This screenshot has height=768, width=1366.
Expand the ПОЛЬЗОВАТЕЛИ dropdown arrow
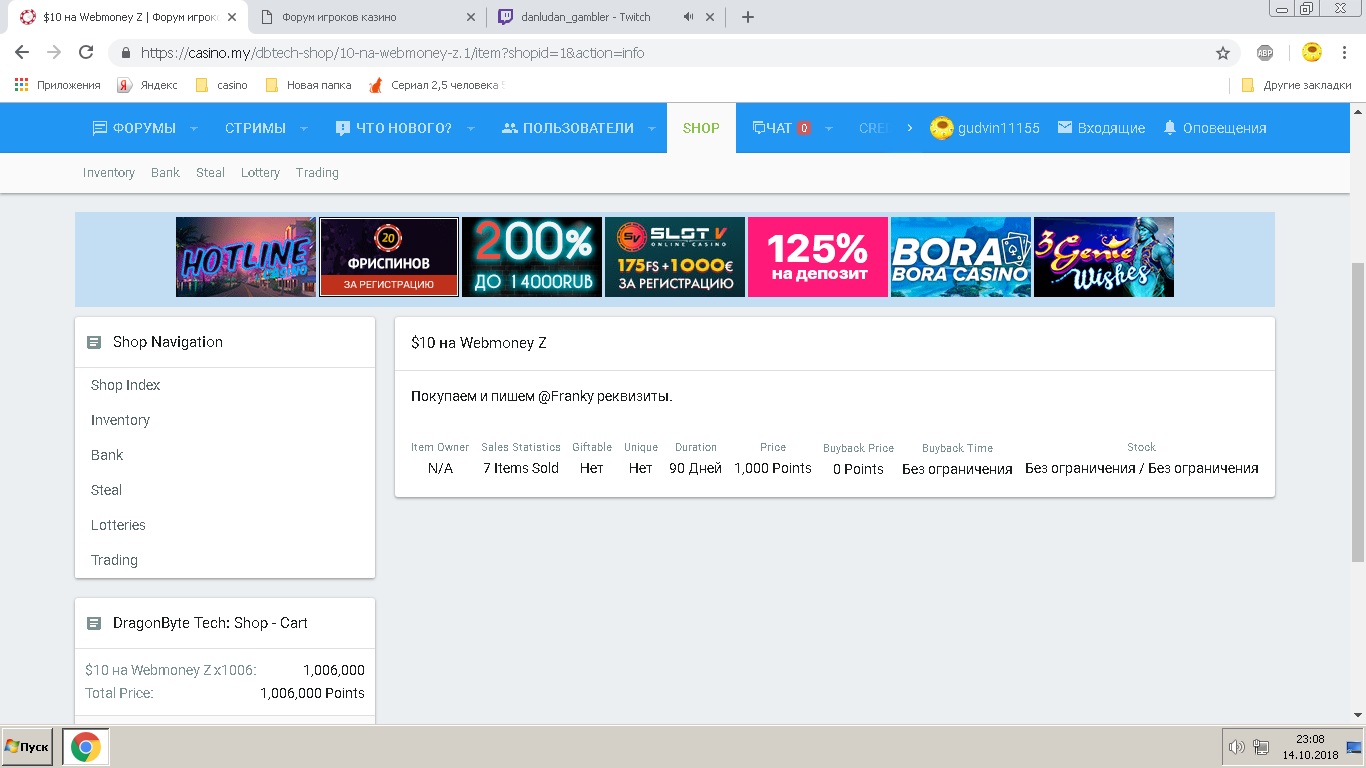(x=651, y=128)
